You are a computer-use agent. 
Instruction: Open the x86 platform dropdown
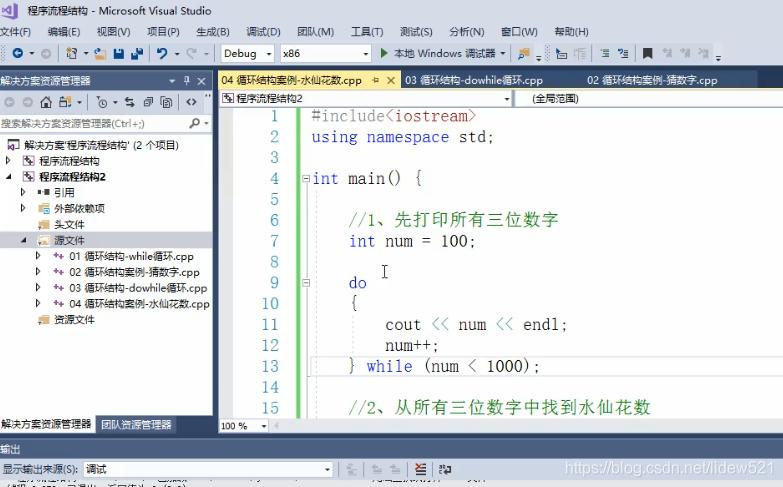326,53
